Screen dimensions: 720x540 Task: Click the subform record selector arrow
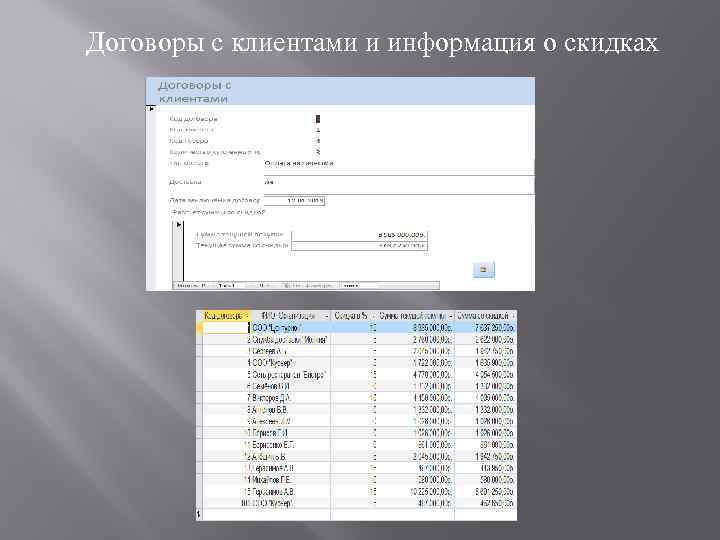pos(179,225)
